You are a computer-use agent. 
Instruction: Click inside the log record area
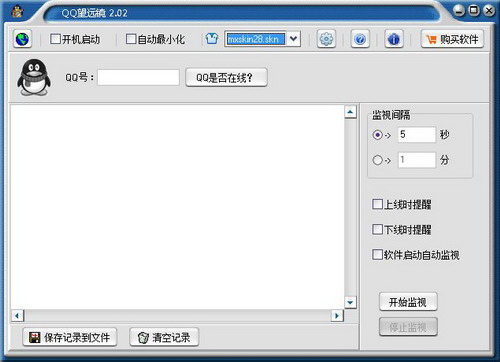(x=177, y=207)
